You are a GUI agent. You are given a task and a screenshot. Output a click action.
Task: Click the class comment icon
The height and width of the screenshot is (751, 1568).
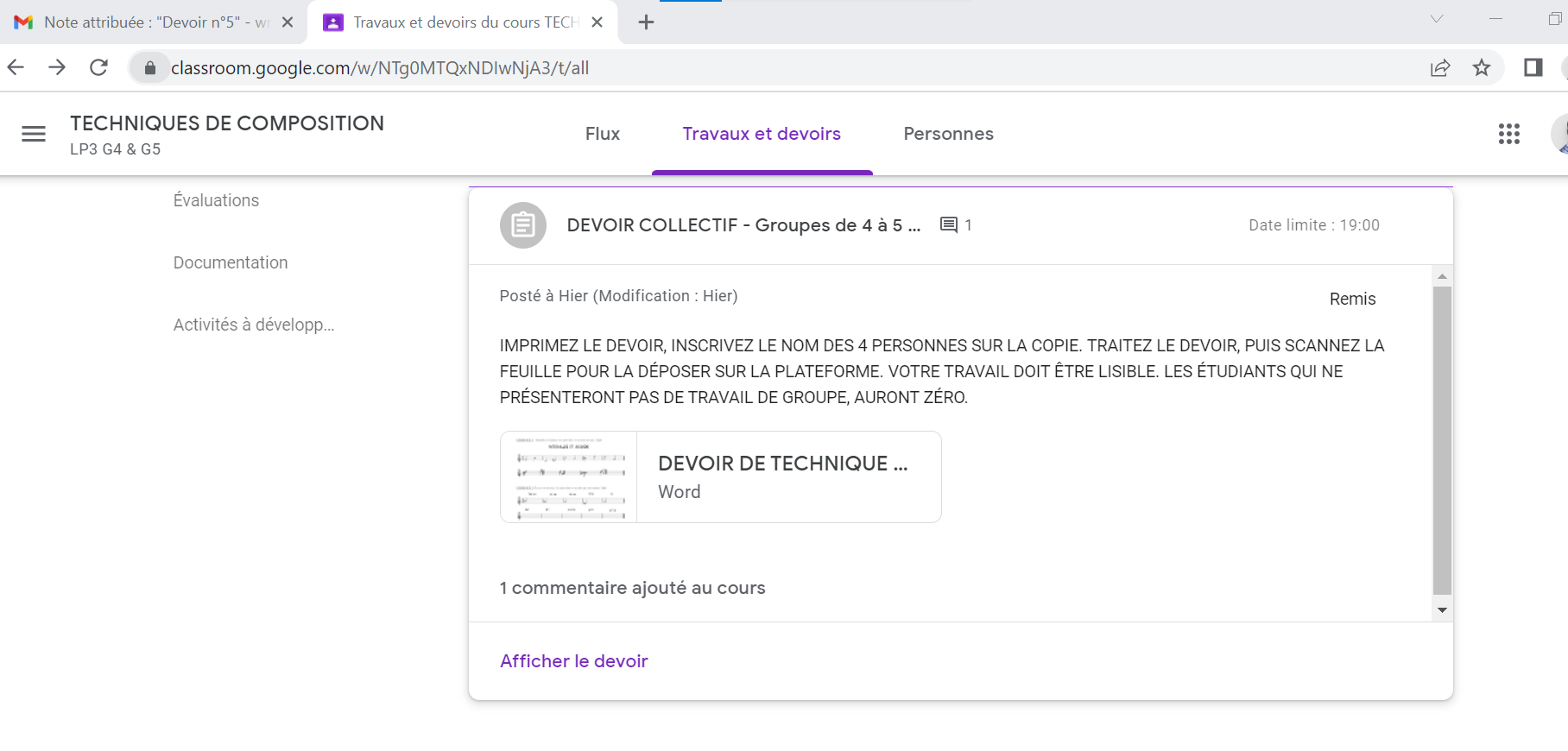[x=949, y=225]
